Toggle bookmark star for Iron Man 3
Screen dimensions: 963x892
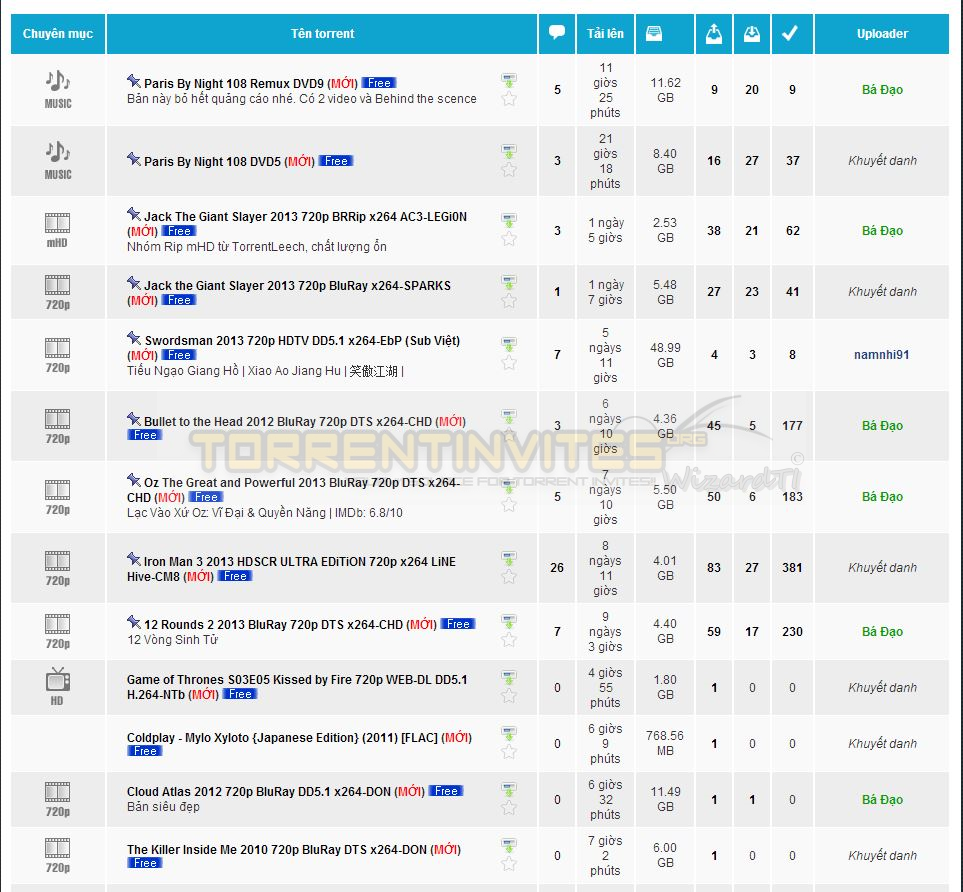pyautogui.click(x=509, y=576)
